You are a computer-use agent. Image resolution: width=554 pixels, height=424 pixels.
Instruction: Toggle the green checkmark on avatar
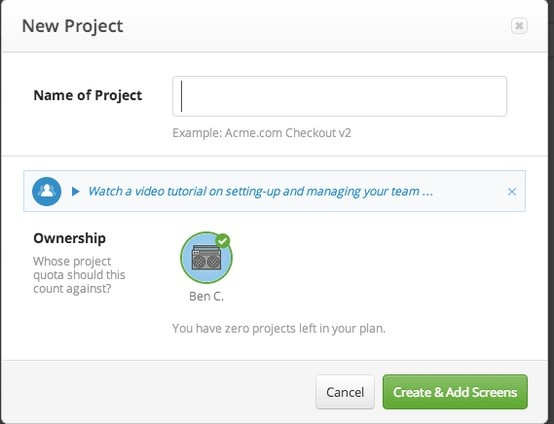223,241
